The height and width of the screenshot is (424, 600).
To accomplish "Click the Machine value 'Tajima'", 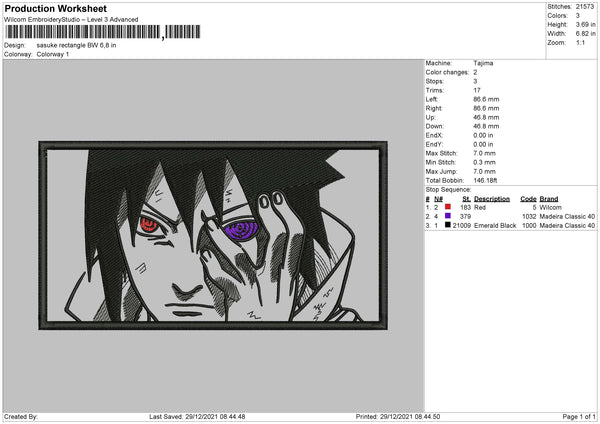I will pyautogui.click(x=483, y=63).
